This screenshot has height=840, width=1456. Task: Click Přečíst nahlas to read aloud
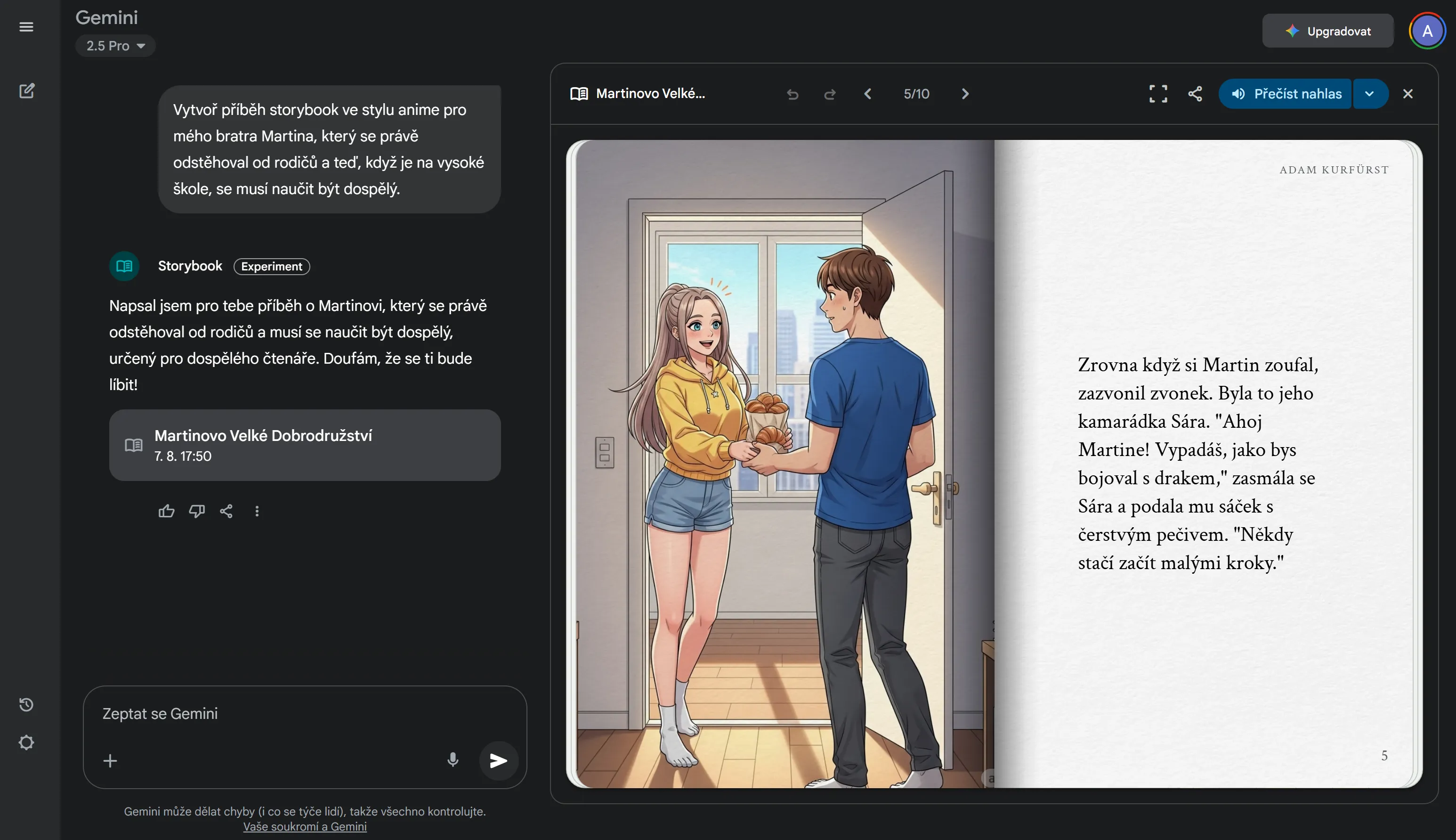1286,93
